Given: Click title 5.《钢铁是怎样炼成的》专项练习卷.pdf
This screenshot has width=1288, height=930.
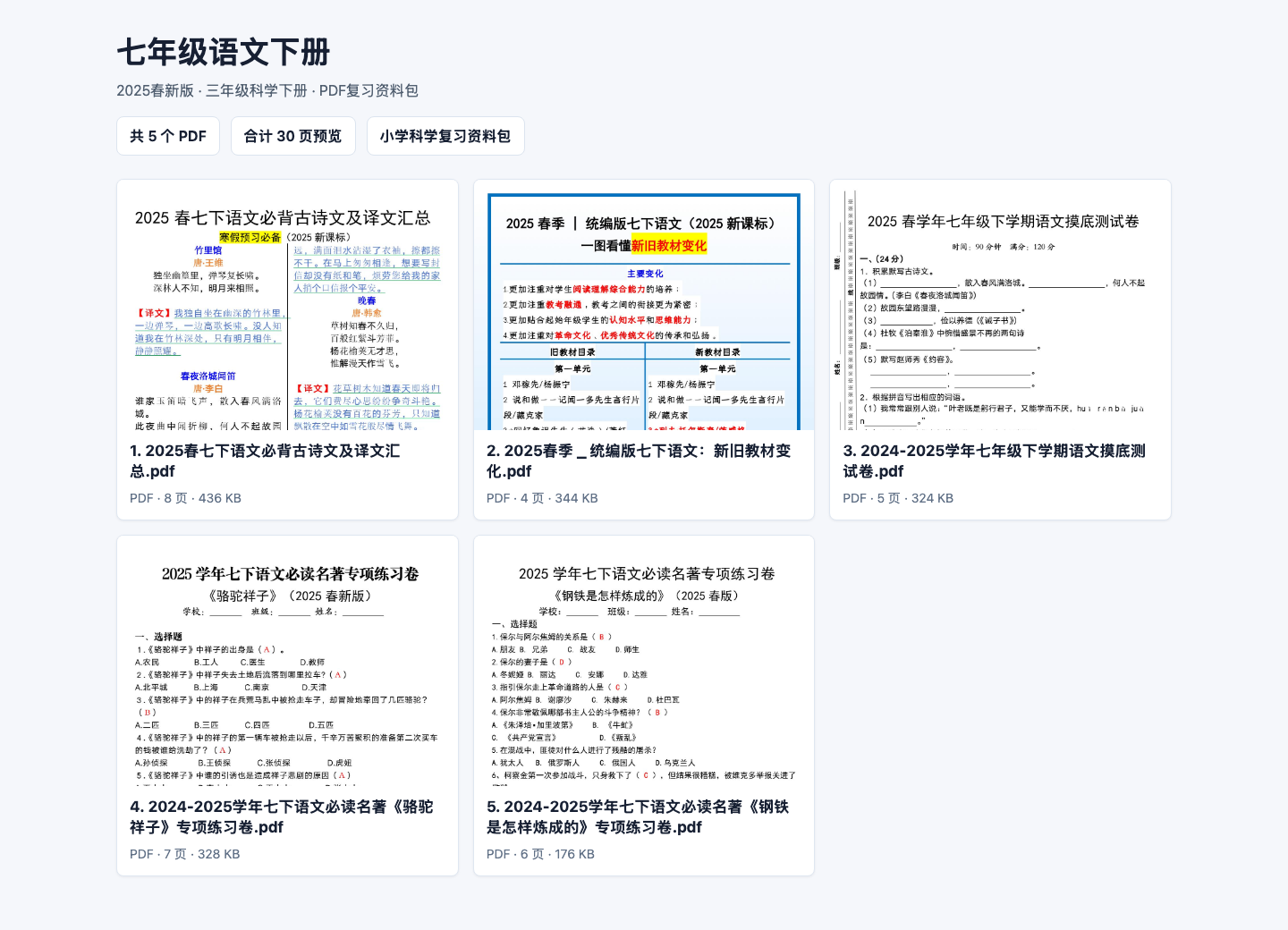Looking at the screenshot, I should point(637,817).
